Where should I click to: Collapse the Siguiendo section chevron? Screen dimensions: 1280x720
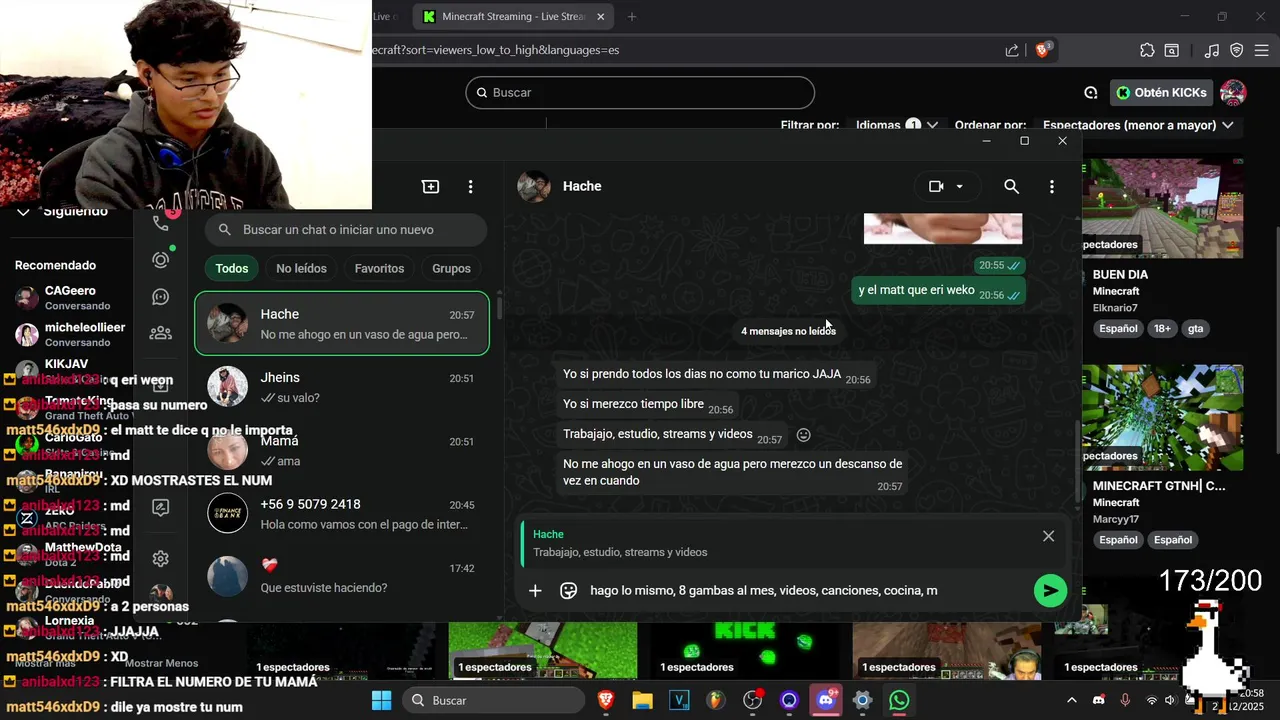[23, 212]
